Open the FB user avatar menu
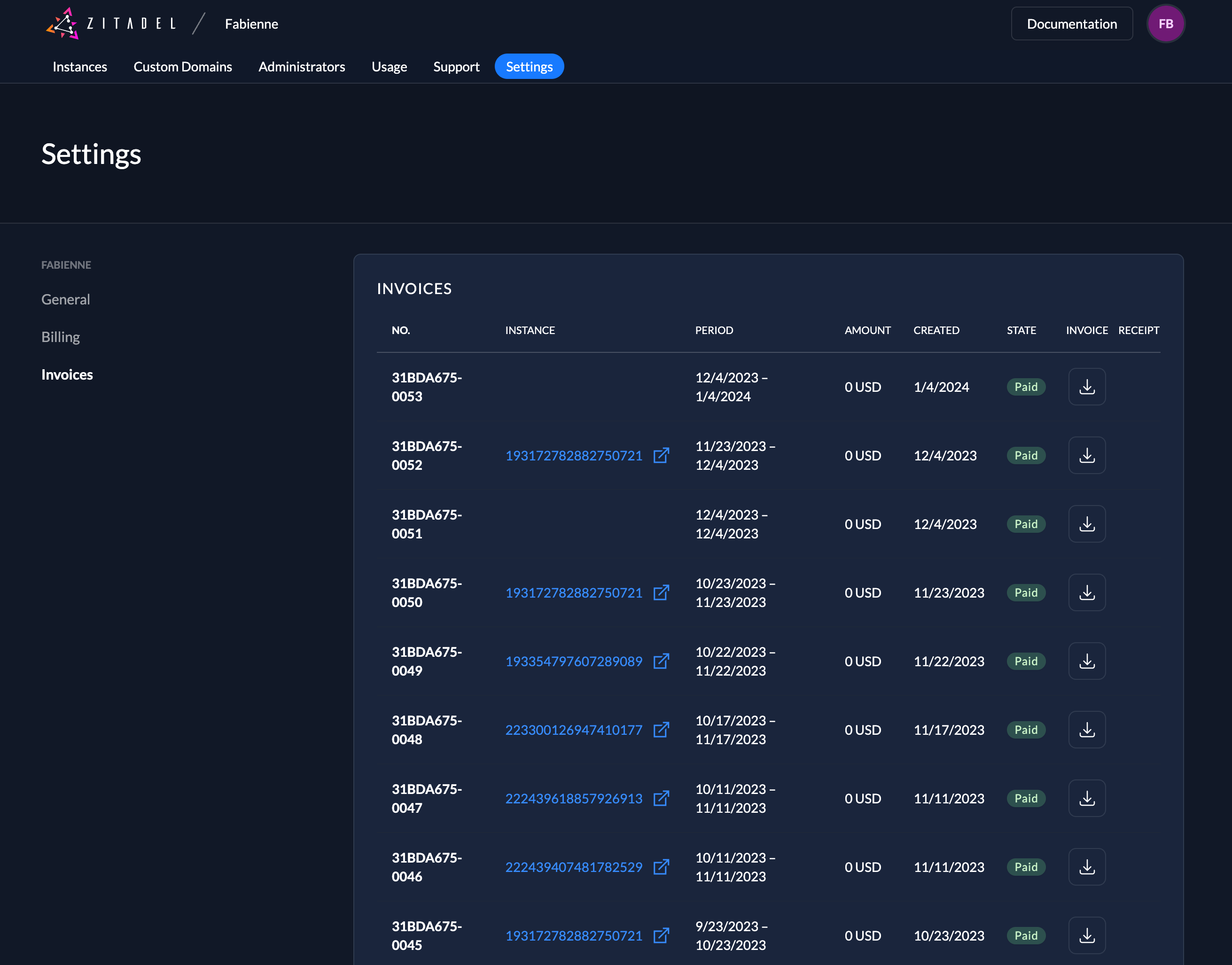 1165,24
